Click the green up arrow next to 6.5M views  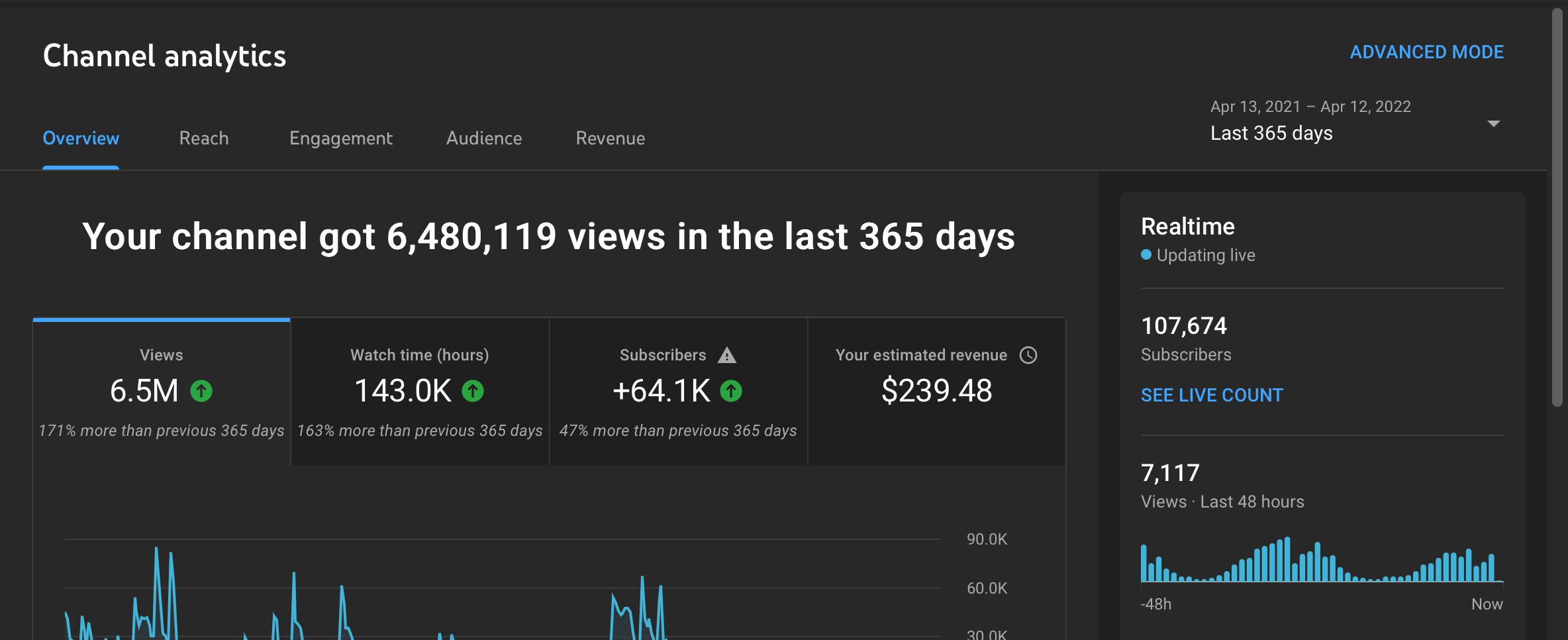(203, 392)
